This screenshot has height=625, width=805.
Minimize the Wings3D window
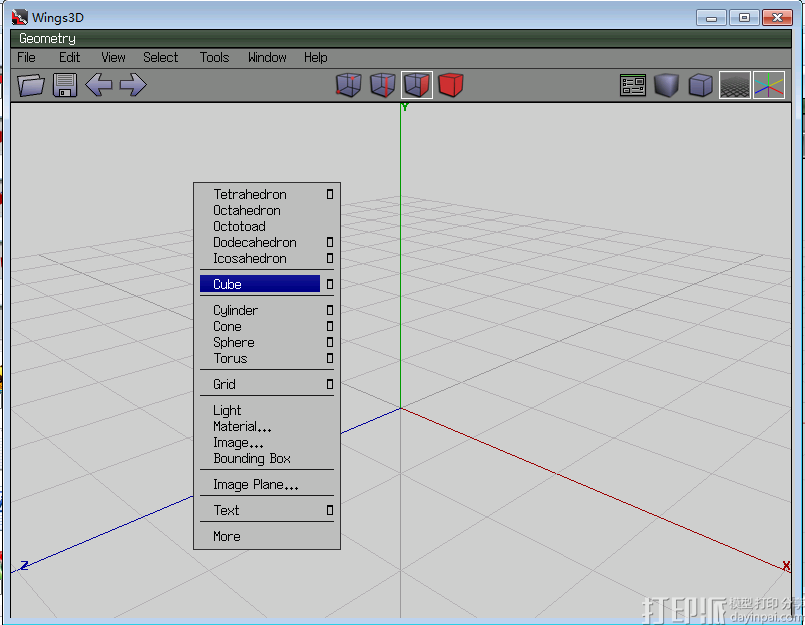(711, 17)
